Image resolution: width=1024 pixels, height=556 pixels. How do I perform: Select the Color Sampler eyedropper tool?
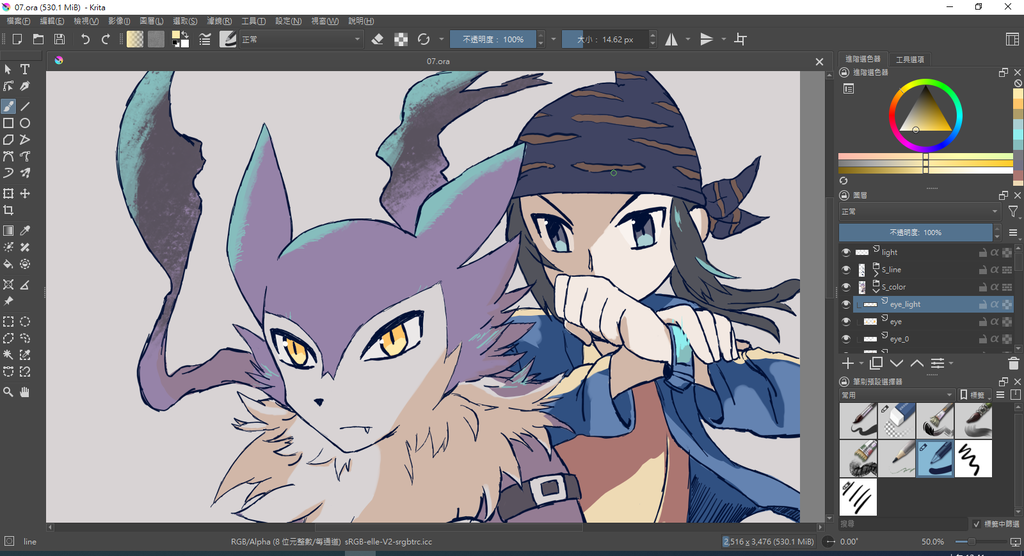[x=25, y=231]
